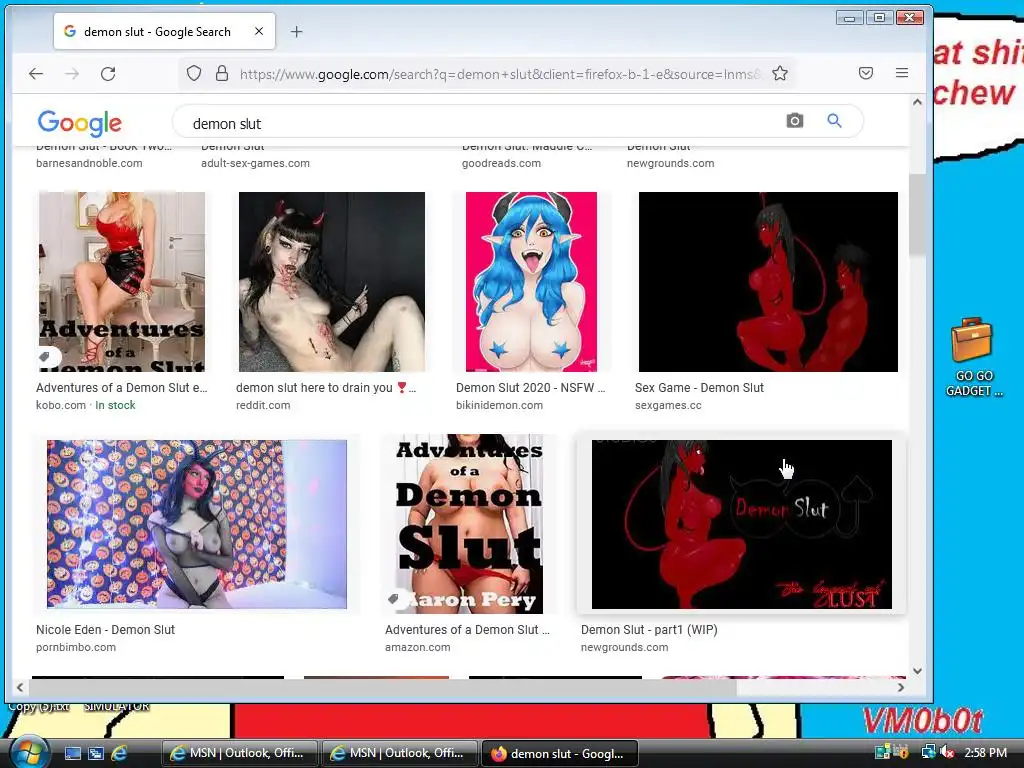Open the 'Nicole Eden' result title
Viewport: 1024px width, 768px height.
tap(105, 630)
